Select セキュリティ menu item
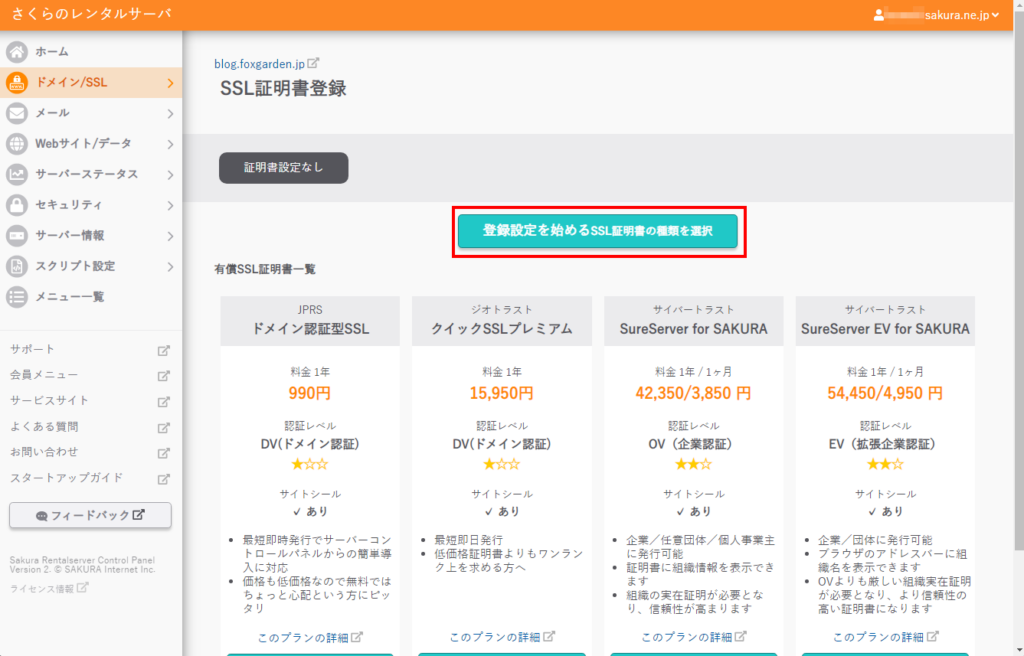Screen dimensions: 1024x656 (91, 205)
